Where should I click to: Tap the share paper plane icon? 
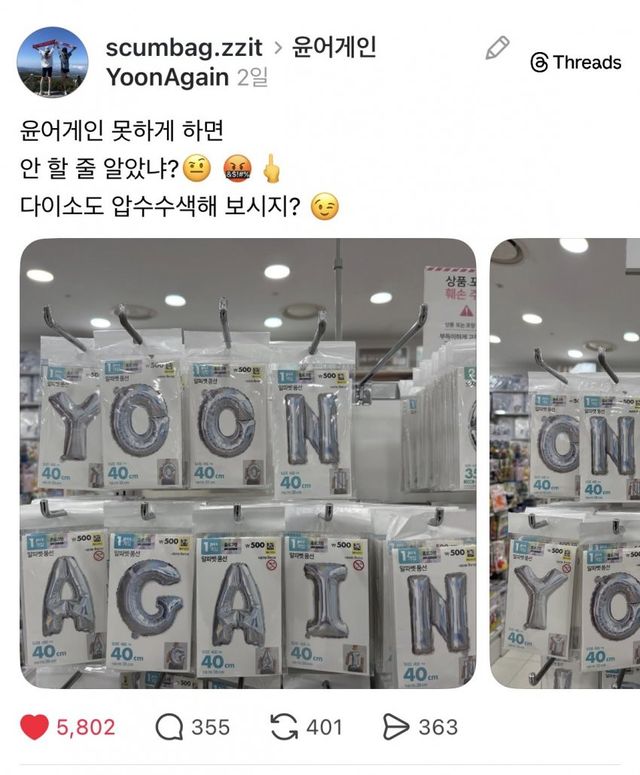point(396,727)
